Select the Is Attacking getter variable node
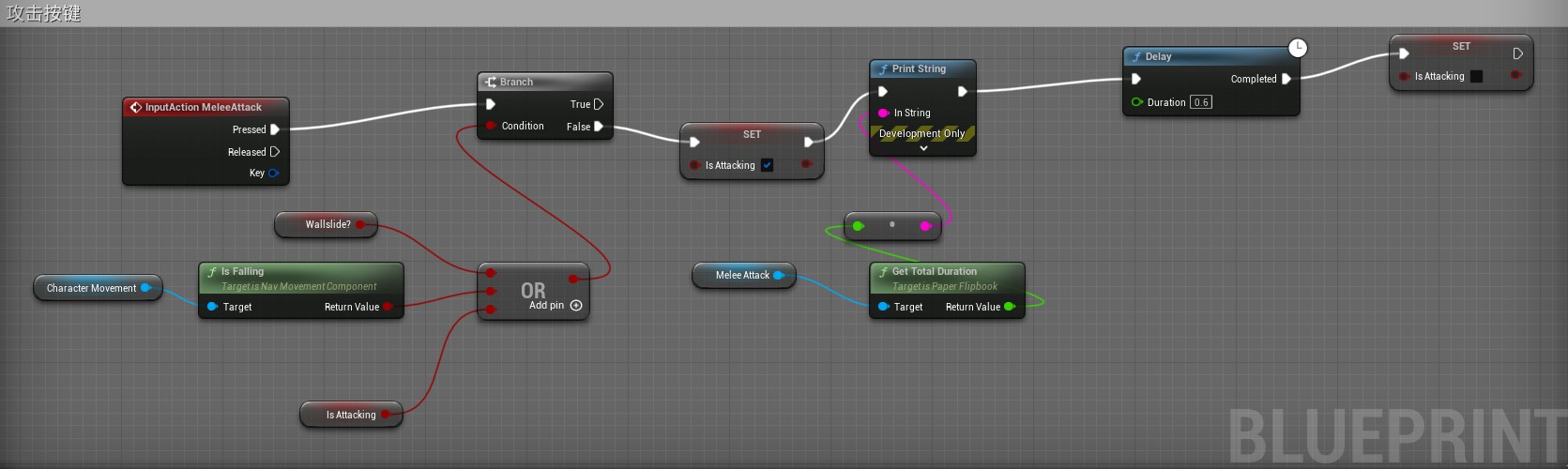The width and height of the screenshot is (1568, 469). [349, 415]
